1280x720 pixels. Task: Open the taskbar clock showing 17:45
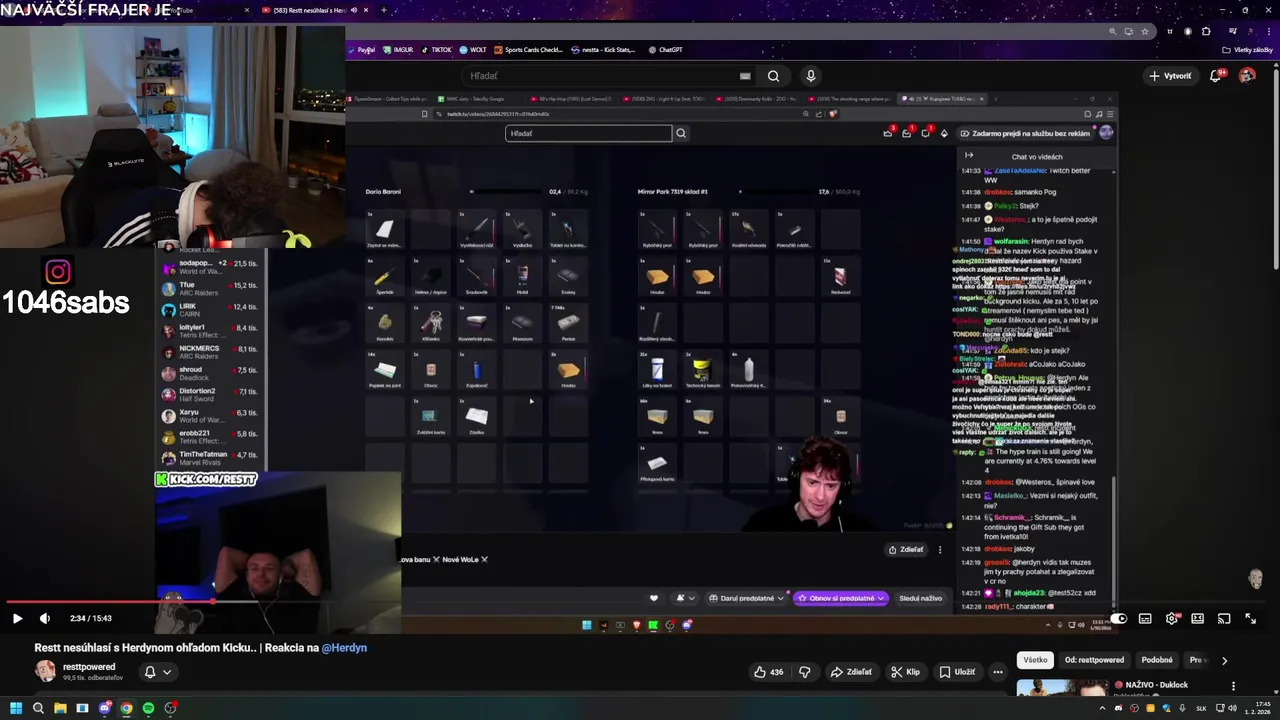(x=1260, y=708)
